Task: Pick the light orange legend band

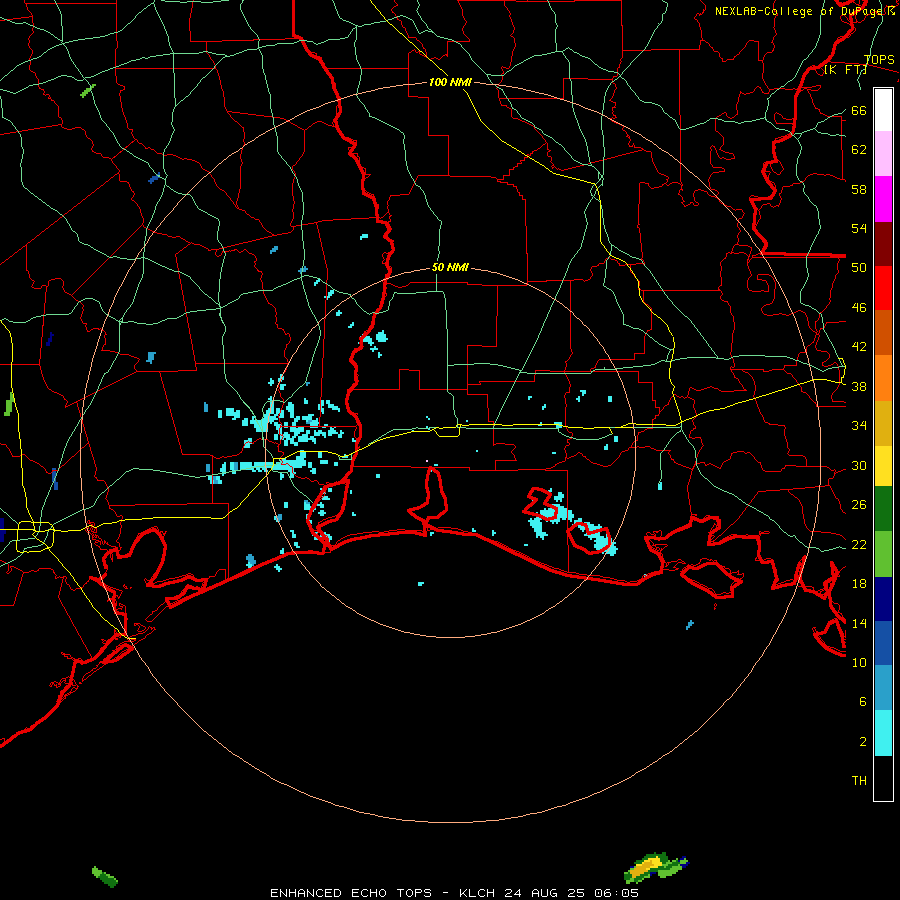Action: tap(883, 378)
